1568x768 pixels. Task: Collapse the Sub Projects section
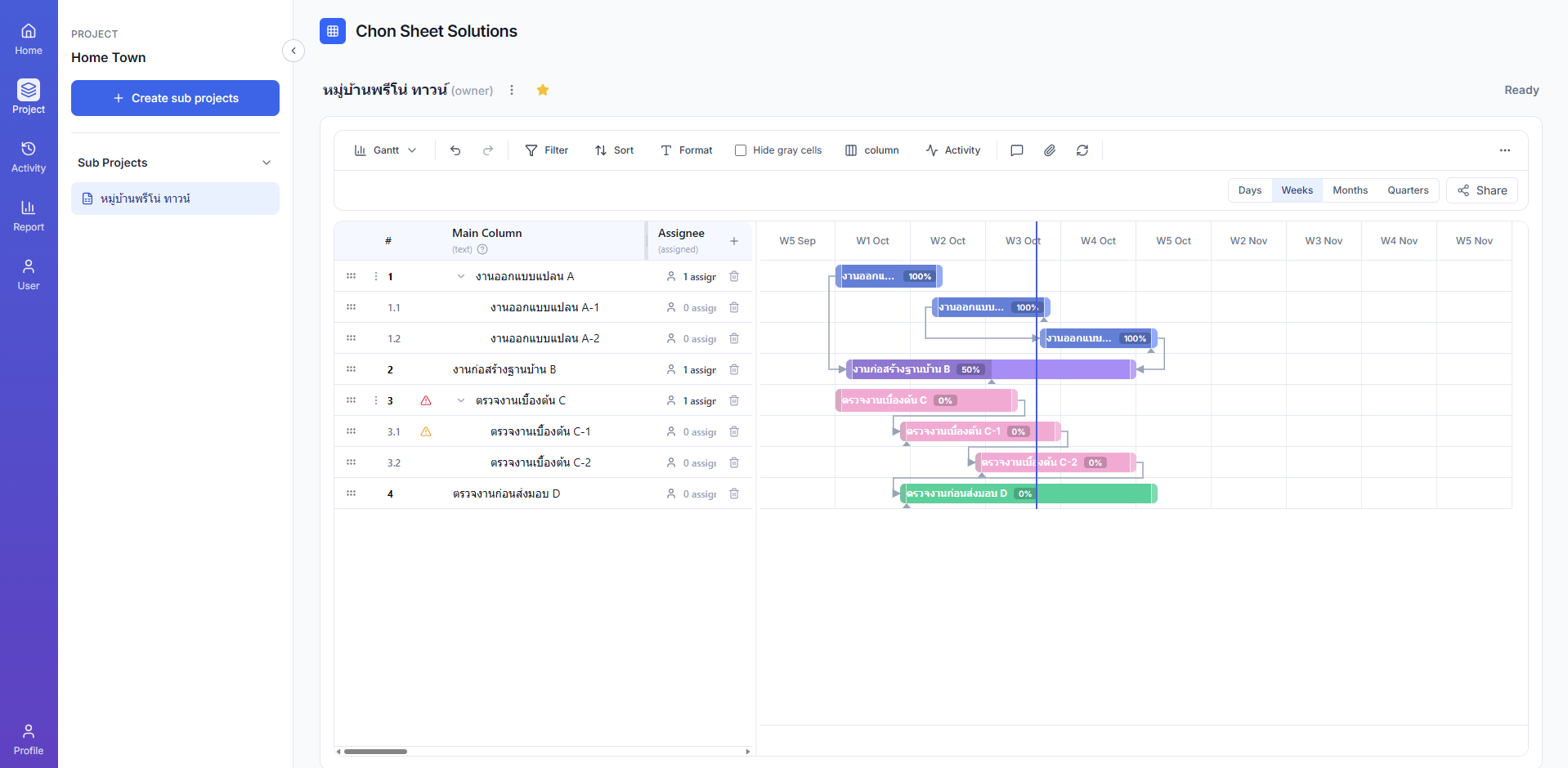267,163
